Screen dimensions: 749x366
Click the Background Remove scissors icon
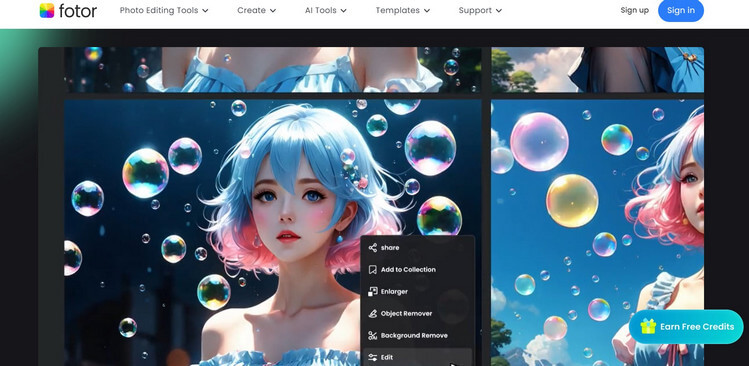(373, 335)
